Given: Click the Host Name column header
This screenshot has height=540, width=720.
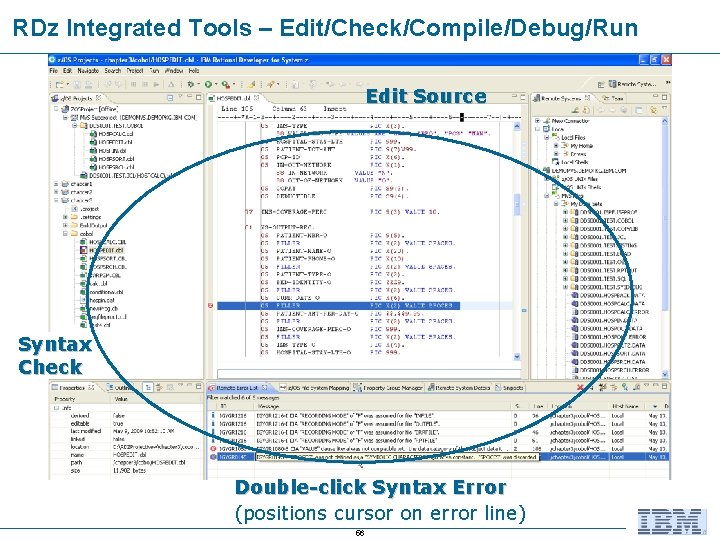Looking at the screenshot, I should pos(625,406).
